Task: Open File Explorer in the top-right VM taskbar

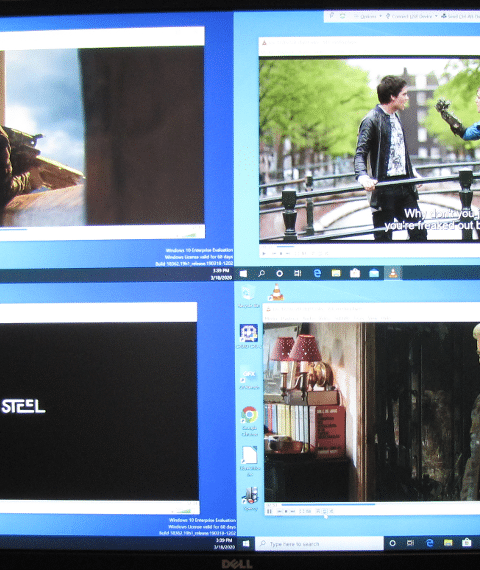Action: [336, 273]
